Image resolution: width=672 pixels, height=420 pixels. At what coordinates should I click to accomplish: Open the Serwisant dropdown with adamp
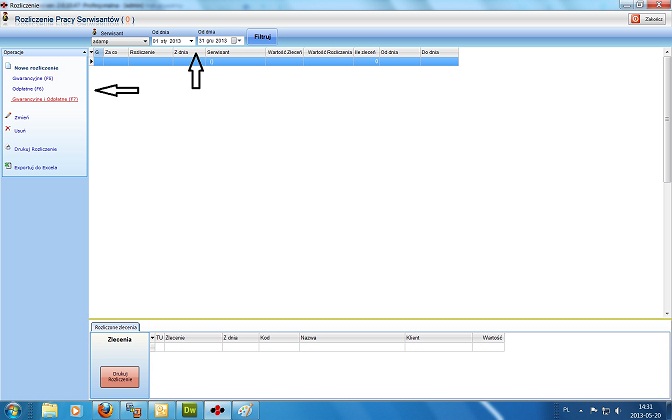point(120,41)
